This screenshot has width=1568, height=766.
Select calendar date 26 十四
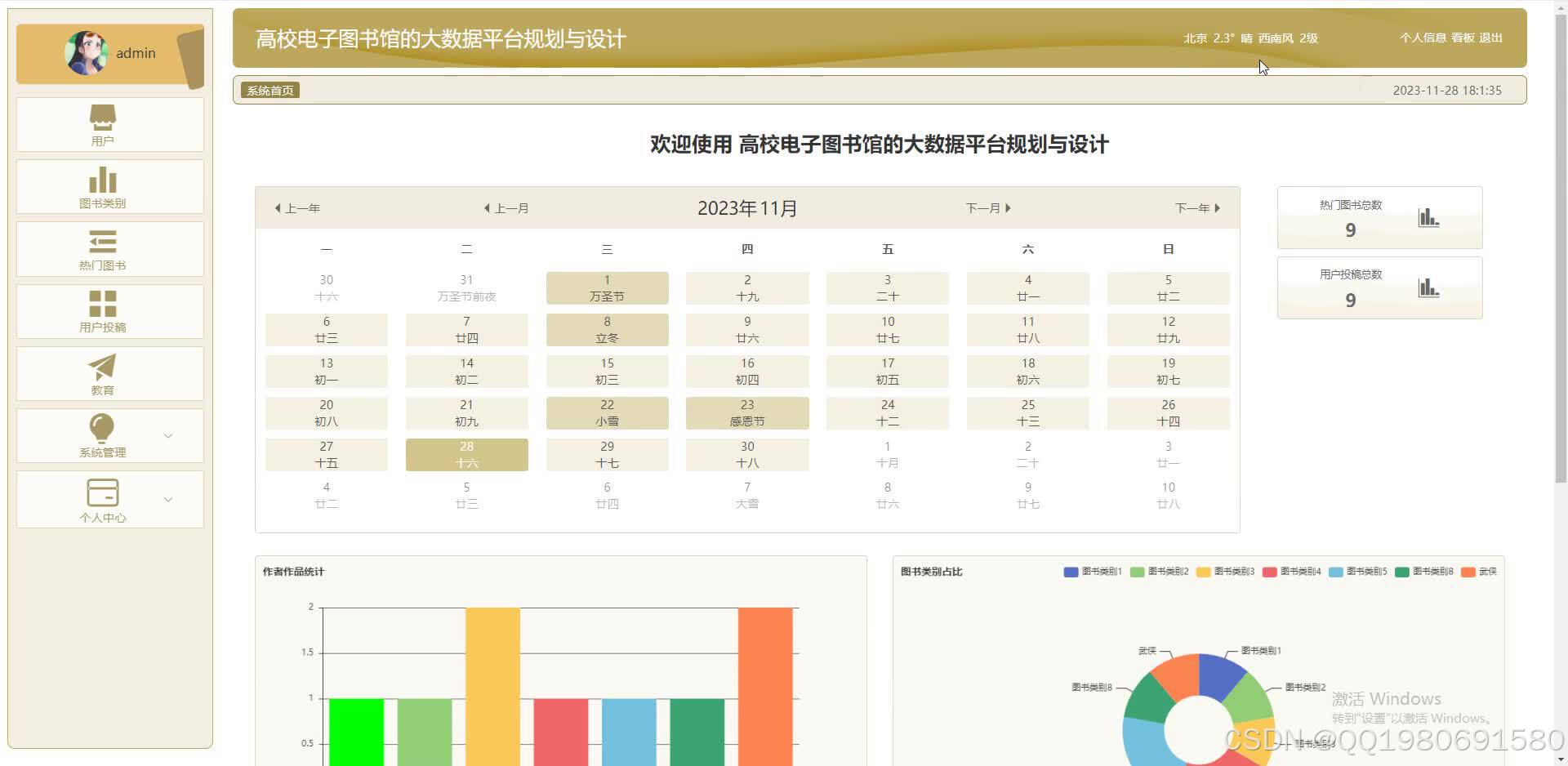pos(1168,413)
